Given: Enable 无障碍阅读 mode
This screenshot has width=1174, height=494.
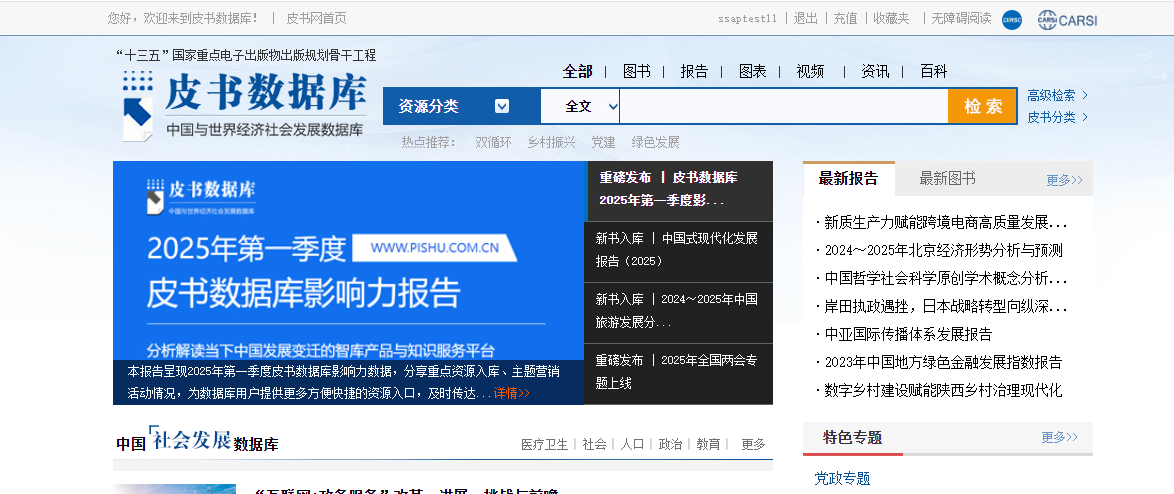Looking at the screenshot, I should point(961,19).
